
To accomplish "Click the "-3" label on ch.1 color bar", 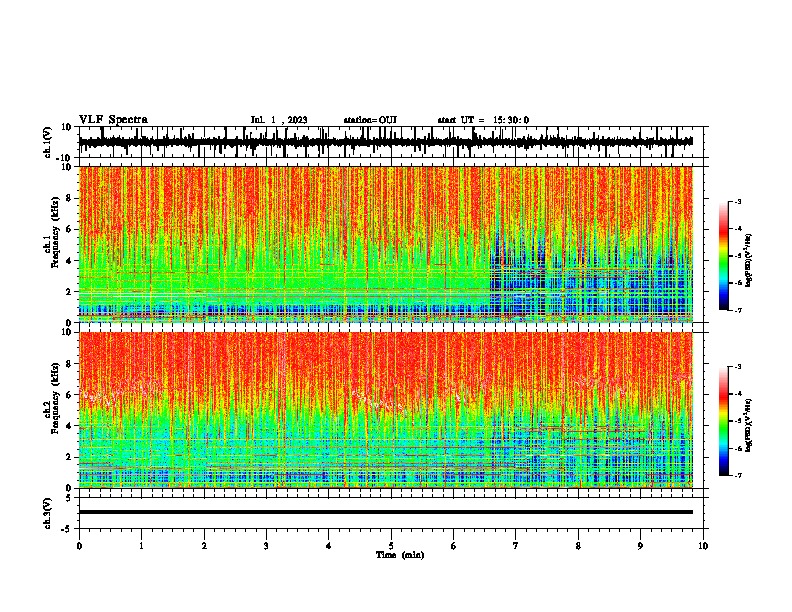I will tap(738, 201).
